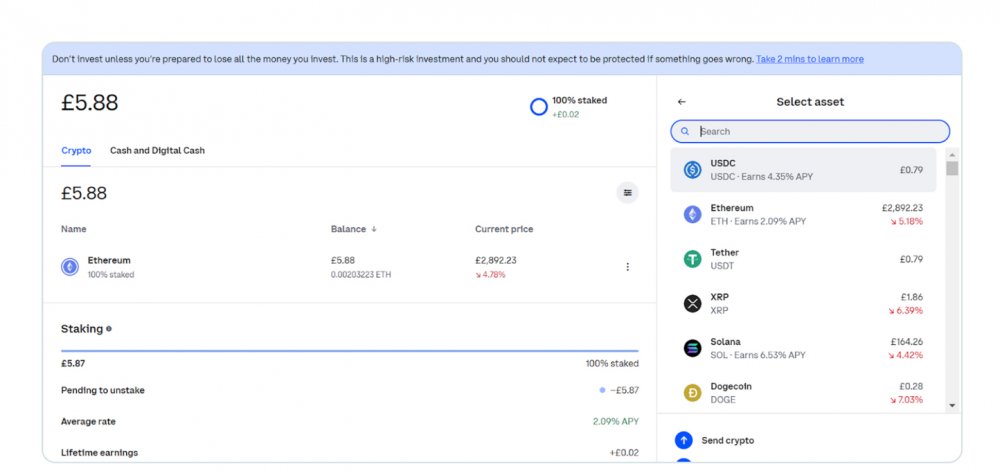Click the Pending to unstake row label
The image size is (1000, 471).
tap(103, 390)
